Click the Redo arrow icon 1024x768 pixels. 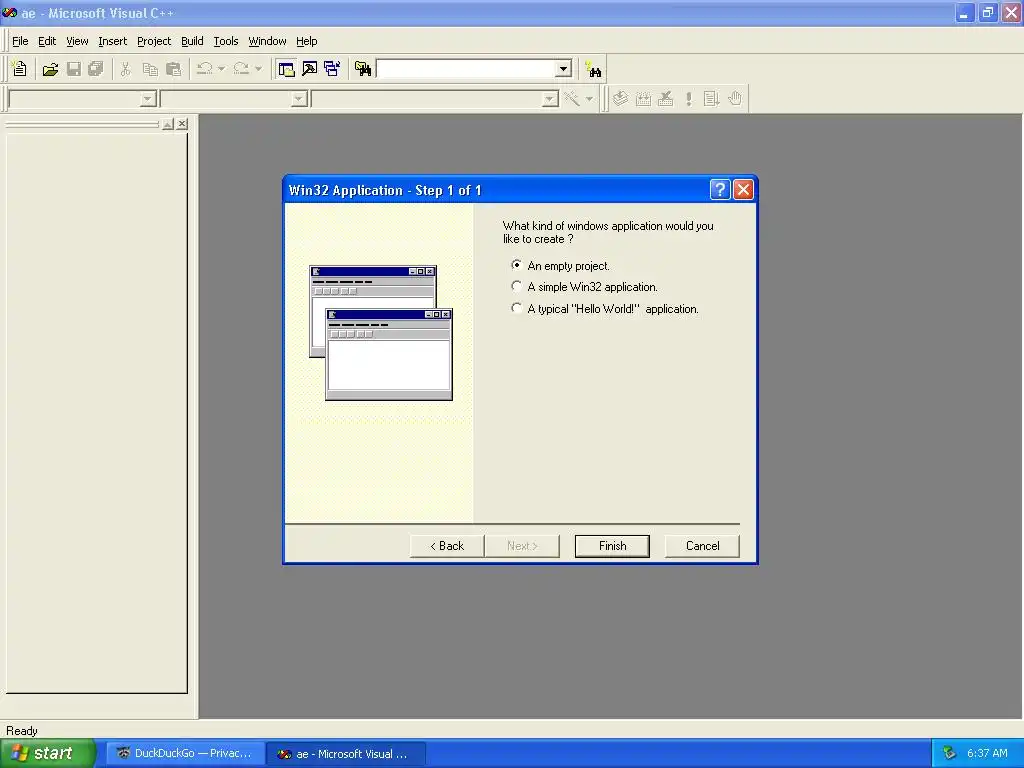pos(241,69)
